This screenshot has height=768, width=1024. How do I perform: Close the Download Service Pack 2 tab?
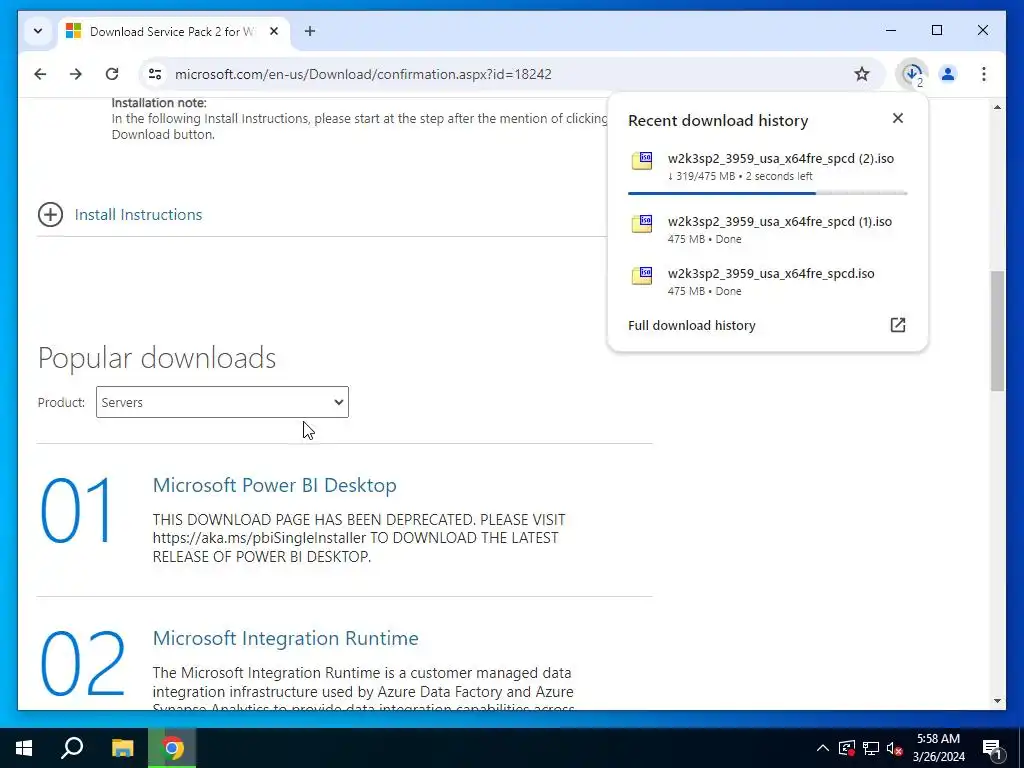pos(274,31)
